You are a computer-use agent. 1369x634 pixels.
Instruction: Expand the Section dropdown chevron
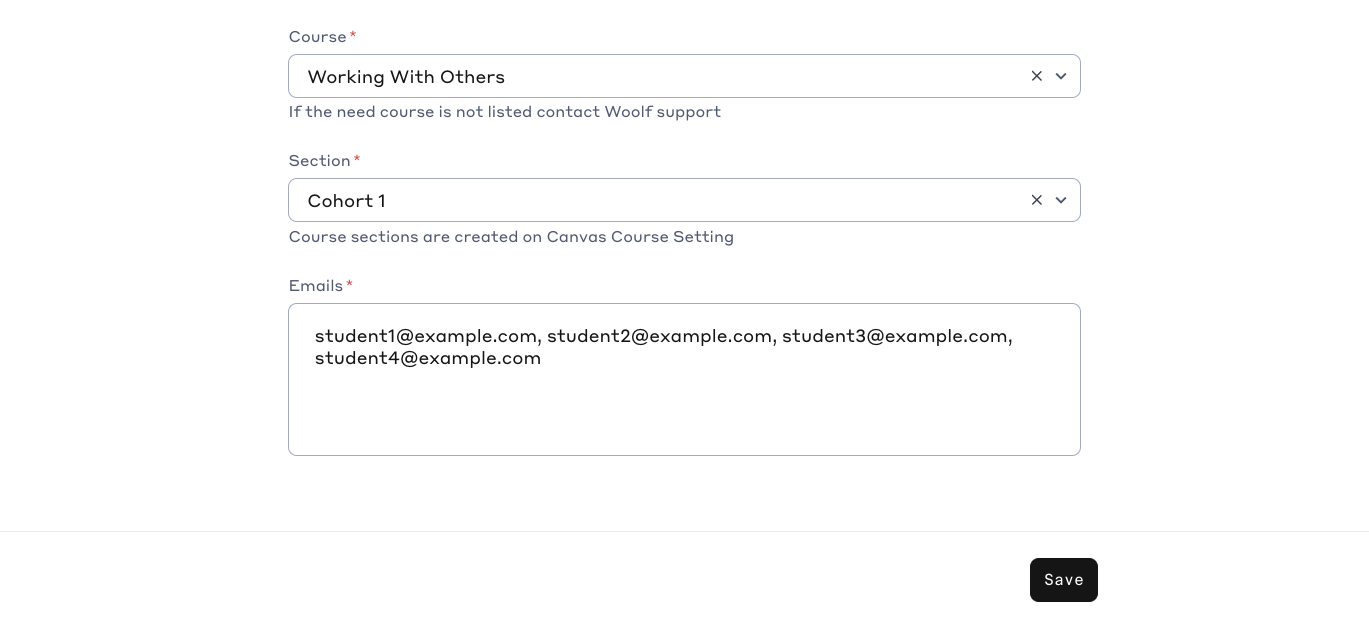pos(1061,200)
